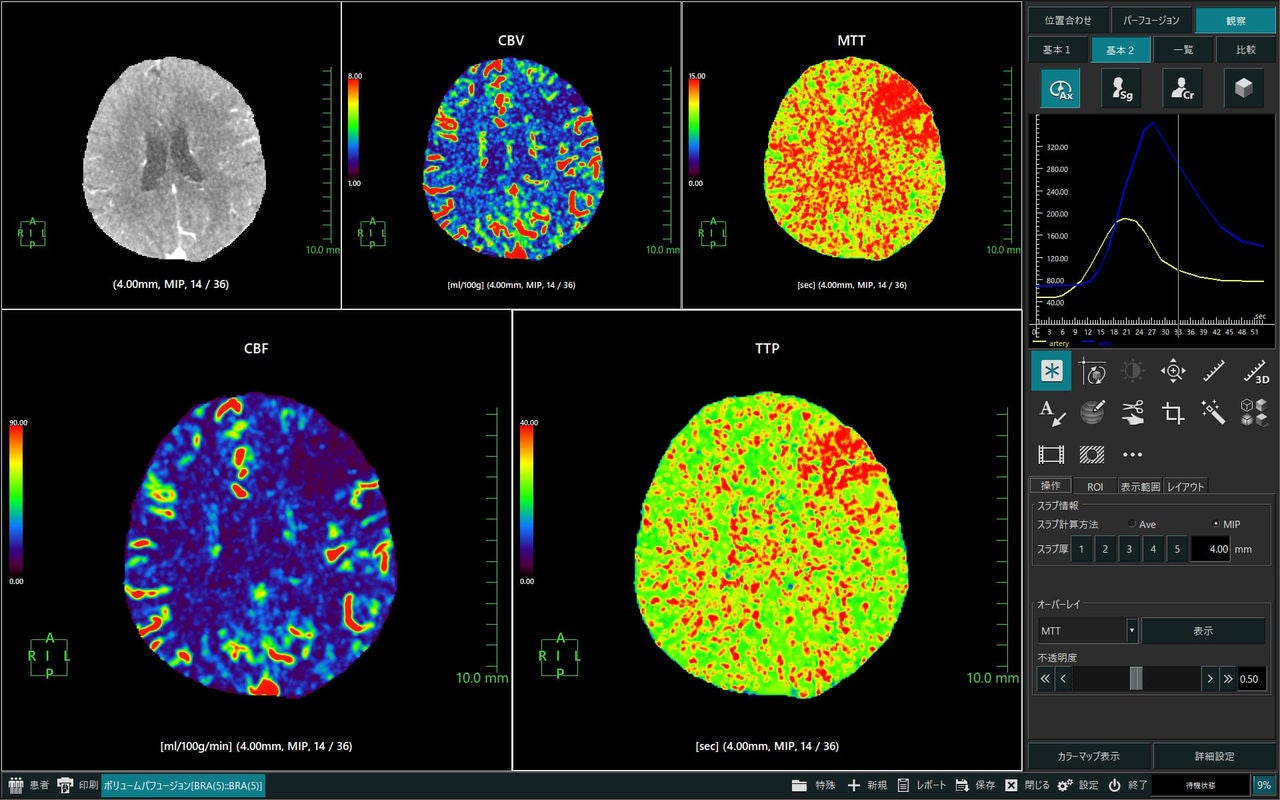The width and height of the screenshot is (1280, 800).
Task: Click the 詳細設定 button
Action: coord(1215,756)
